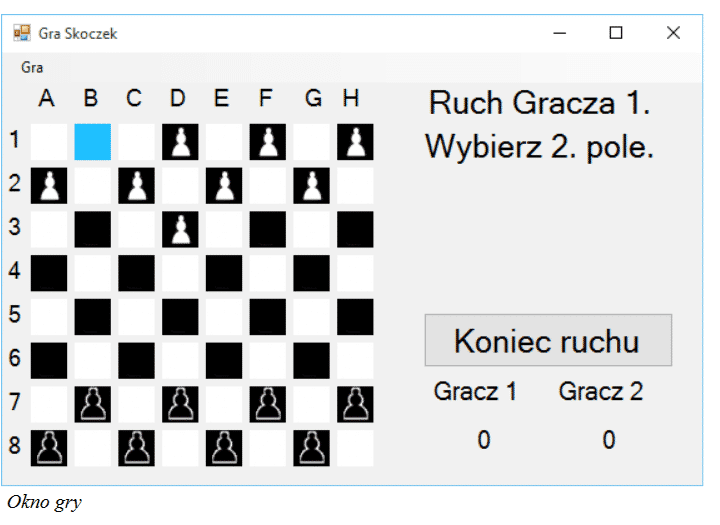This screenshot has height=525, width=720.
Task: Select the white pawn on A2
Action: [x=48, y=185]
